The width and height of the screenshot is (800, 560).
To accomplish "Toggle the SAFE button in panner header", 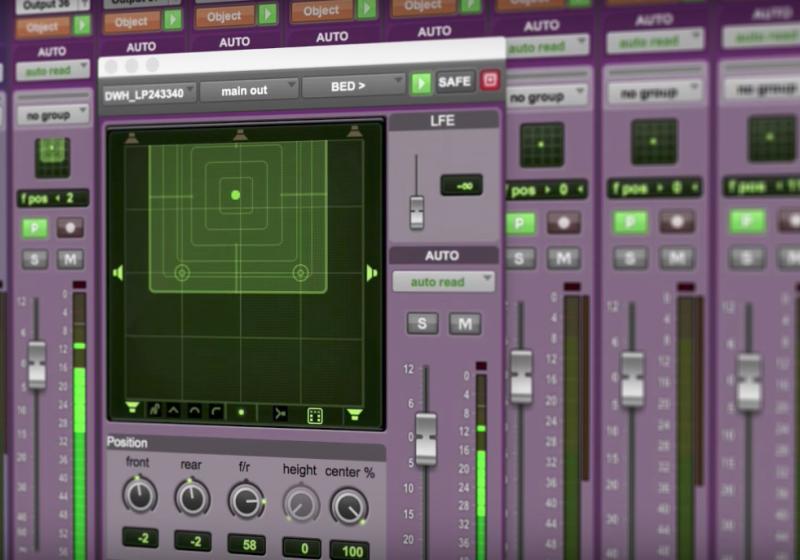I will tap(454, 82).
